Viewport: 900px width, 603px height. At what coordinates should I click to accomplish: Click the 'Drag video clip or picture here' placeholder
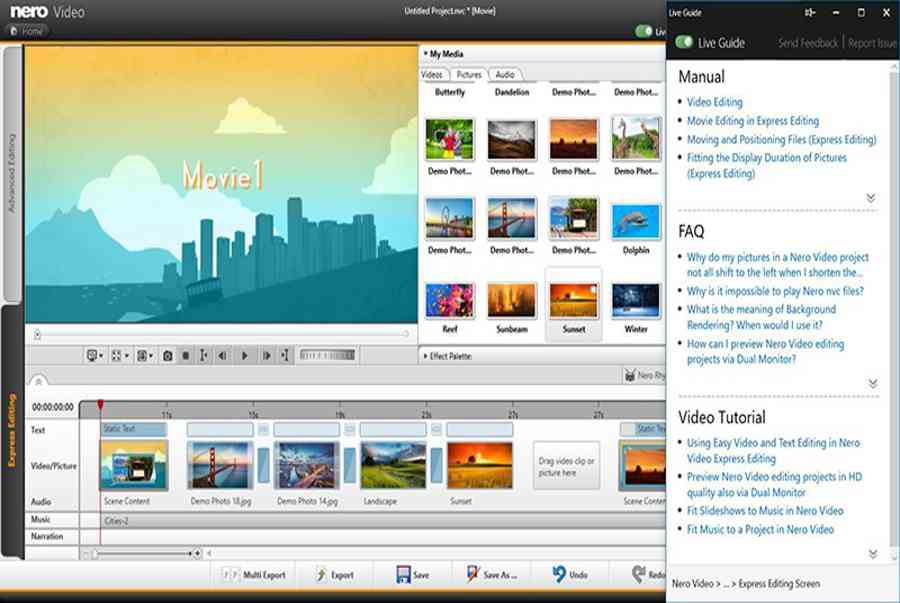(567, 466)
